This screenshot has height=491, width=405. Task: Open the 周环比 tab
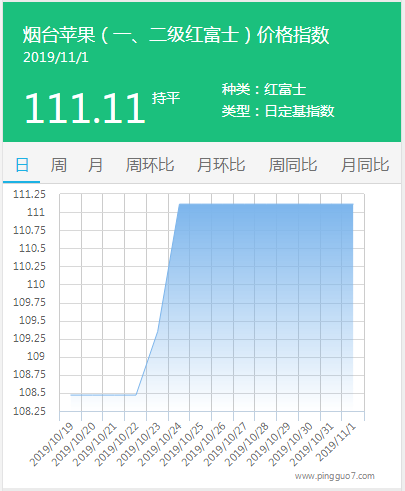point(150,165)
